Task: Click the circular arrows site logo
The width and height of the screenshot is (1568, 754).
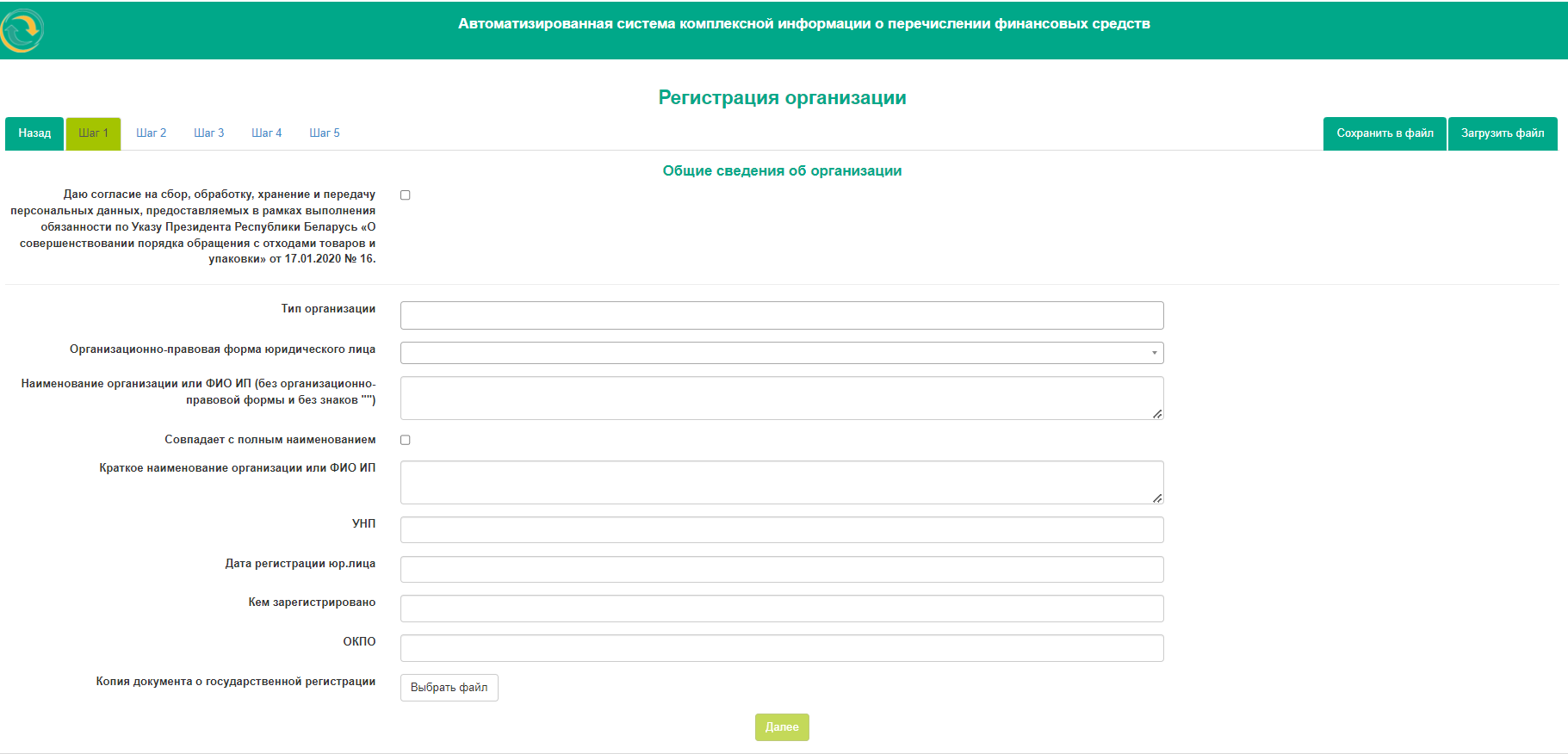Action: pos(22,30)
